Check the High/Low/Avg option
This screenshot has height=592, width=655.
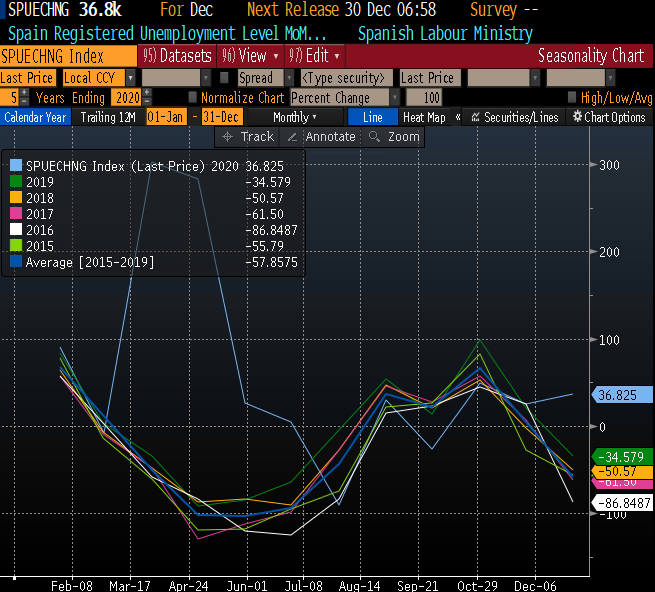click(x=571, y=98)
